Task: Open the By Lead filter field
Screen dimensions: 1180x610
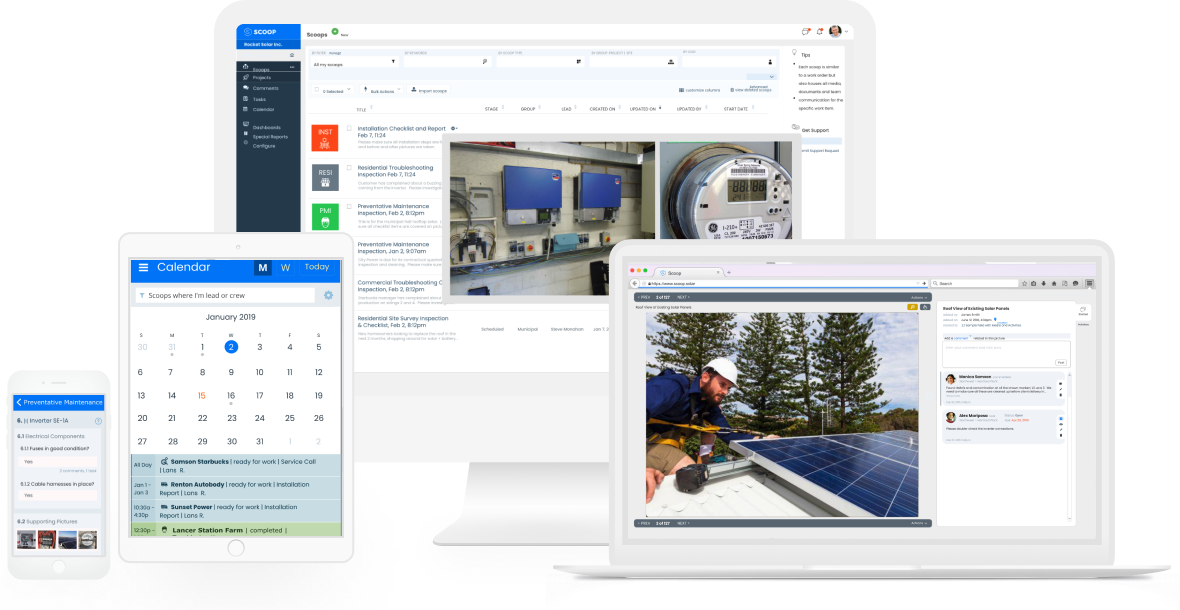Action: (728, 62)
